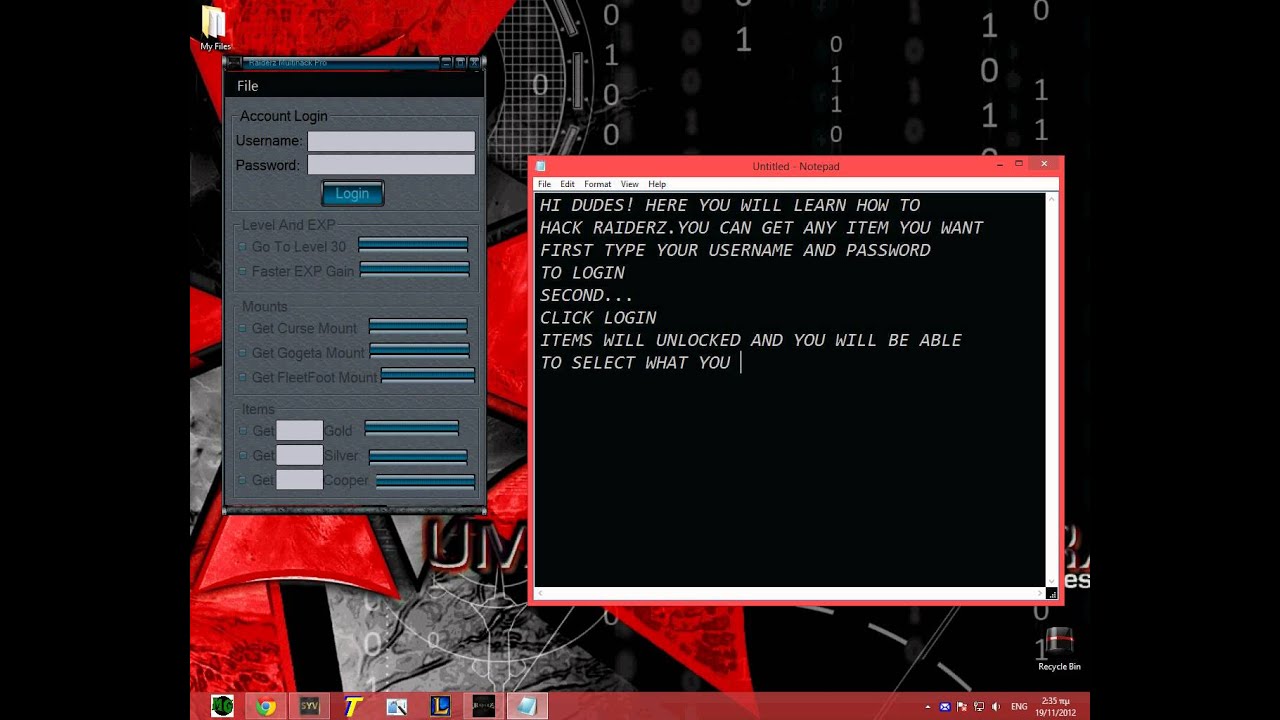This screenshot has height=720, width=1280.
Task: Minimize the Raiderz Multihack window
Action: pyautogui.click(x=447, y=63)
